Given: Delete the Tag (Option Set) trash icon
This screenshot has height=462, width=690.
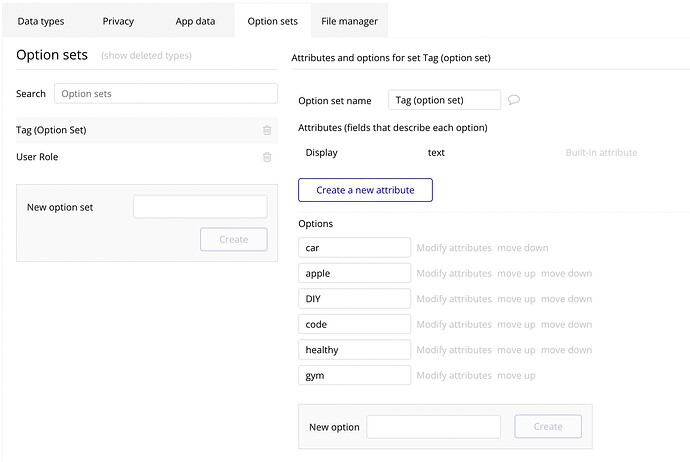Looking at the screenshot, I should coord(267,130).
